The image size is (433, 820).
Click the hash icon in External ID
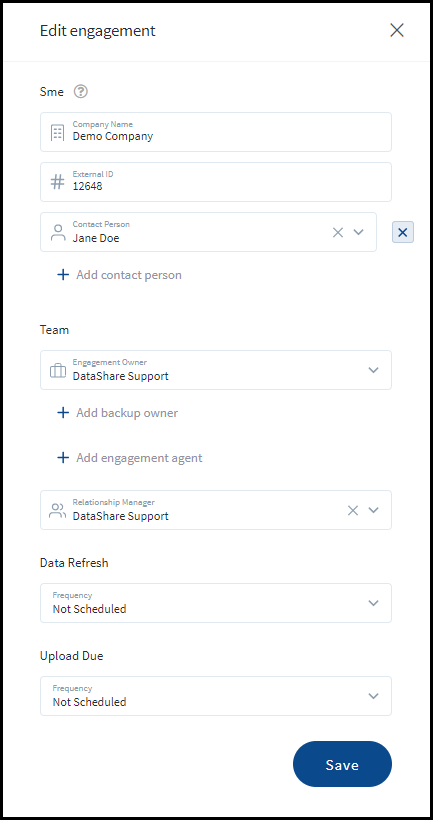pos(57,182)
